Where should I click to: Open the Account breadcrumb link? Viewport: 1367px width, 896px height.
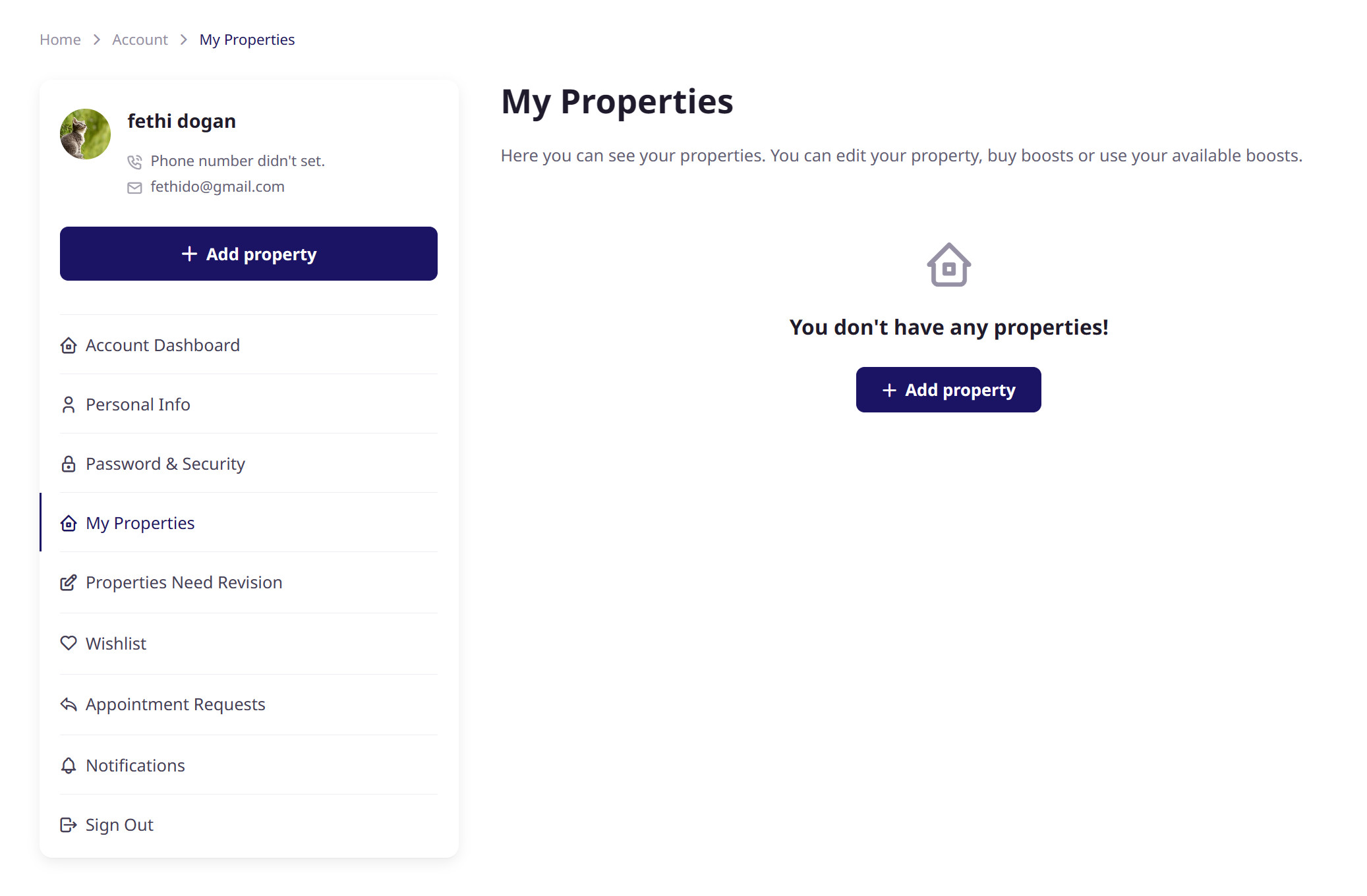point(140,40)
